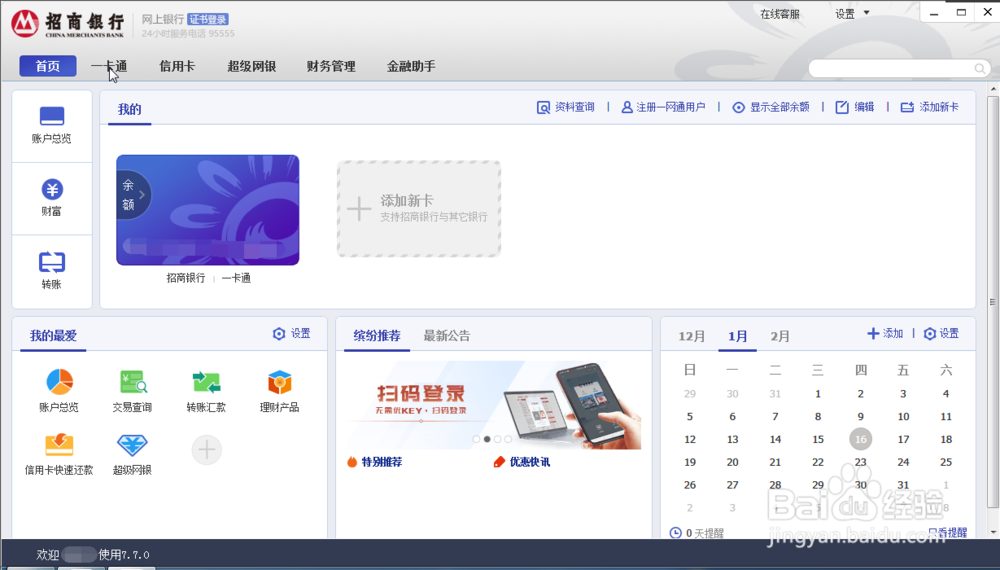Switch calendar to 12月

(x=692, y=337)
